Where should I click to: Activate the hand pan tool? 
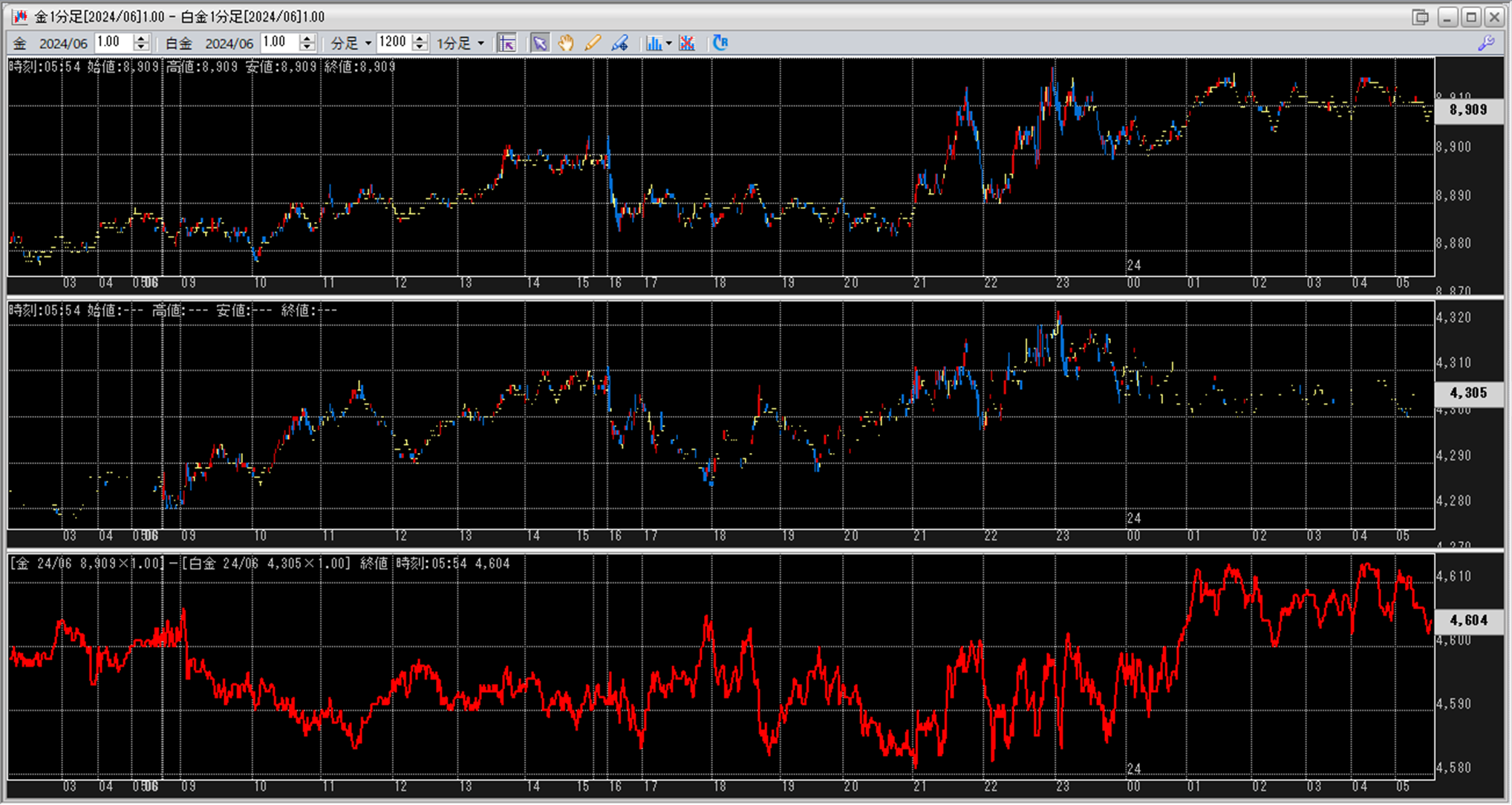(566, 43)
